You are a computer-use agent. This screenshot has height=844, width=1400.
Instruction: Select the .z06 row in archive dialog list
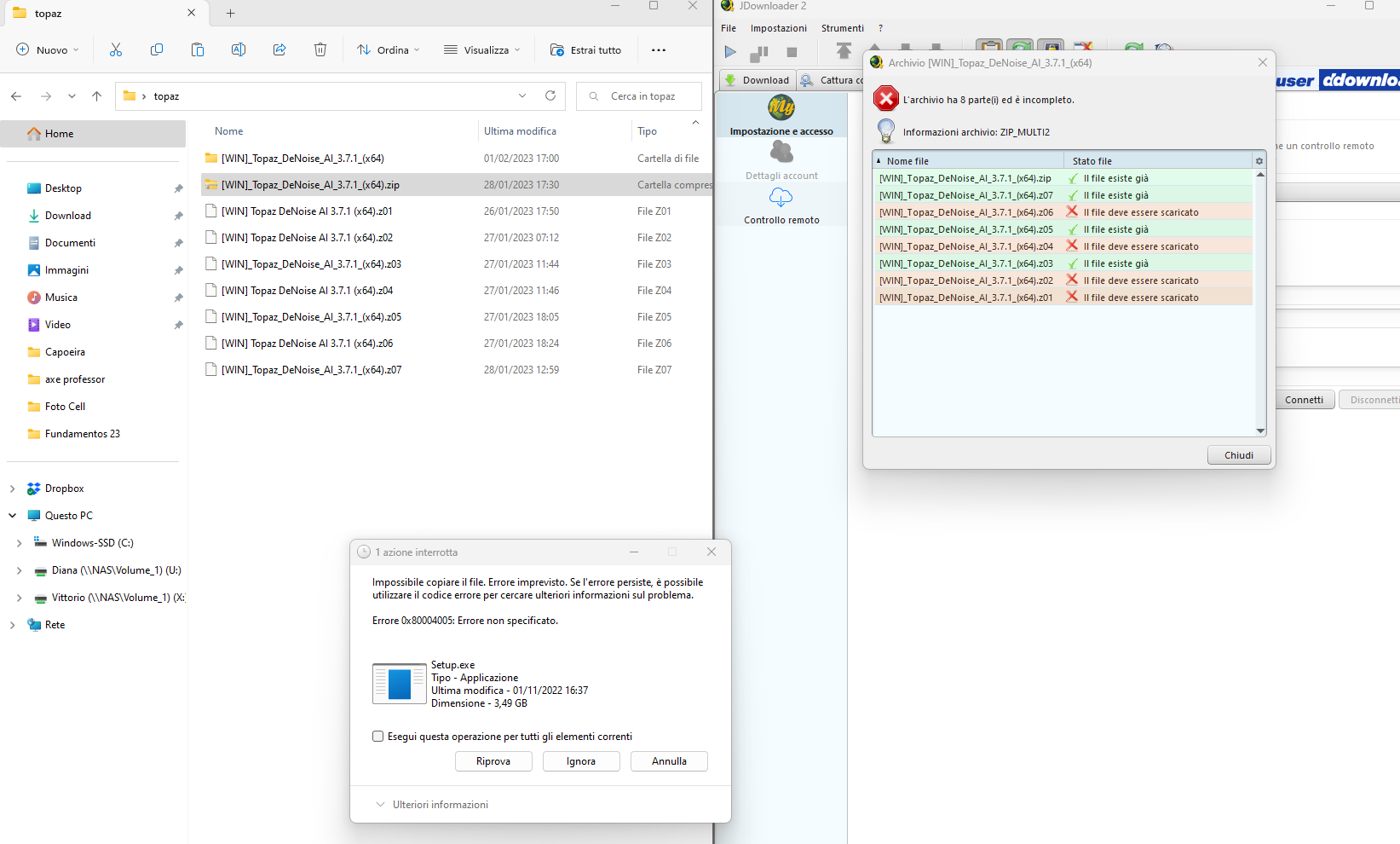1063,212
